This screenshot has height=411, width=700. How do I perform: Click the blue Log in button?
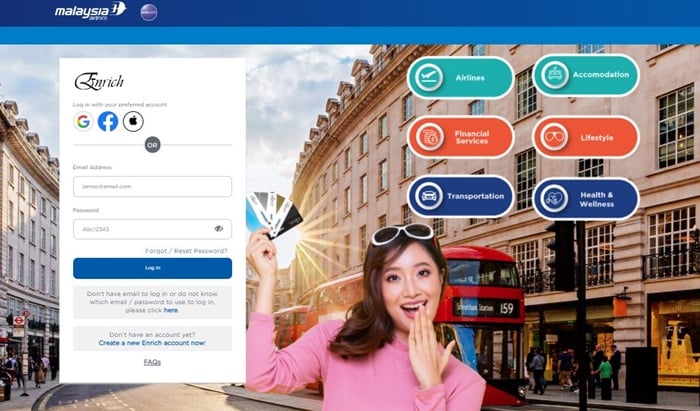(152, 268)
